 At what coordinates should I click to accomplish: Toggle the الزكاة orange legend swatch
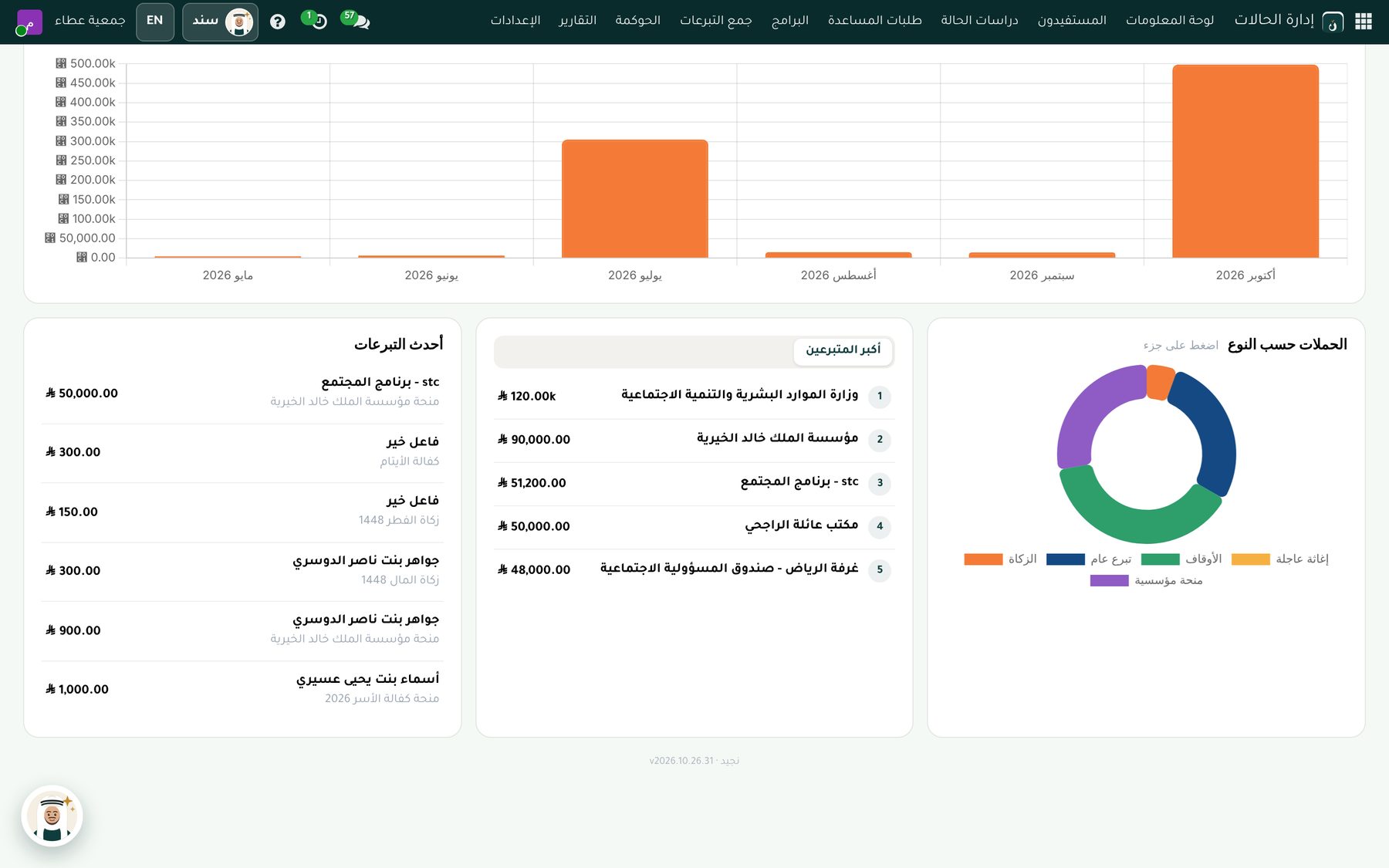[982, 559]
